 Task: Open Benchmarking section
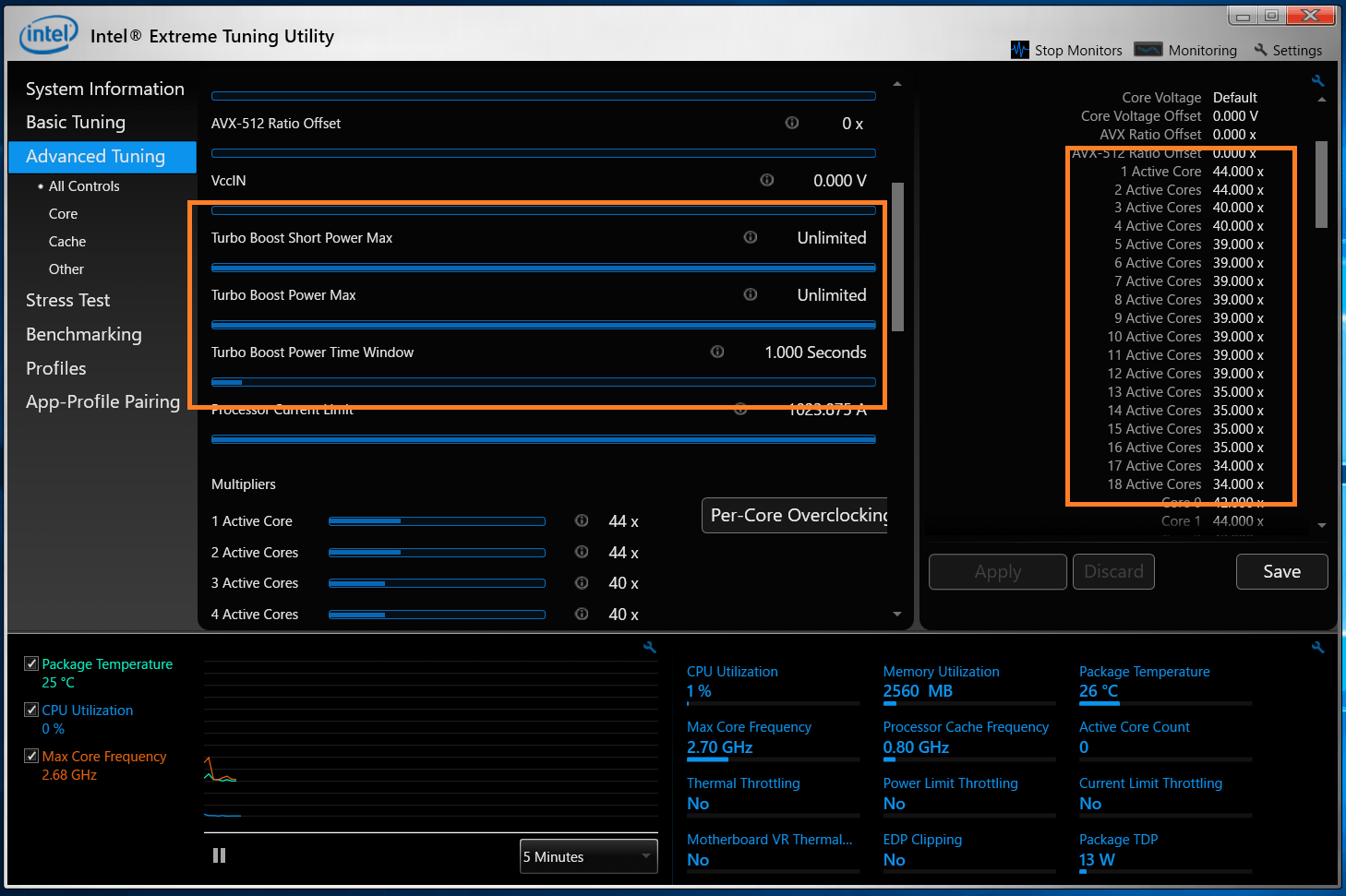coord(83,334)
